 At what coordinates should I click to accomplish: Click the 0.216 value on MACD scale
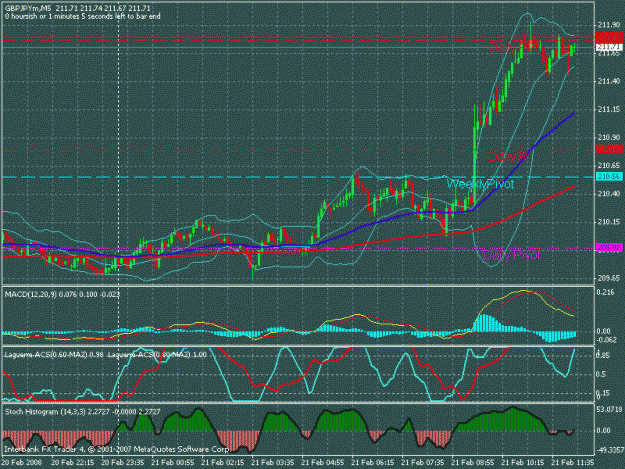[605, 292]
